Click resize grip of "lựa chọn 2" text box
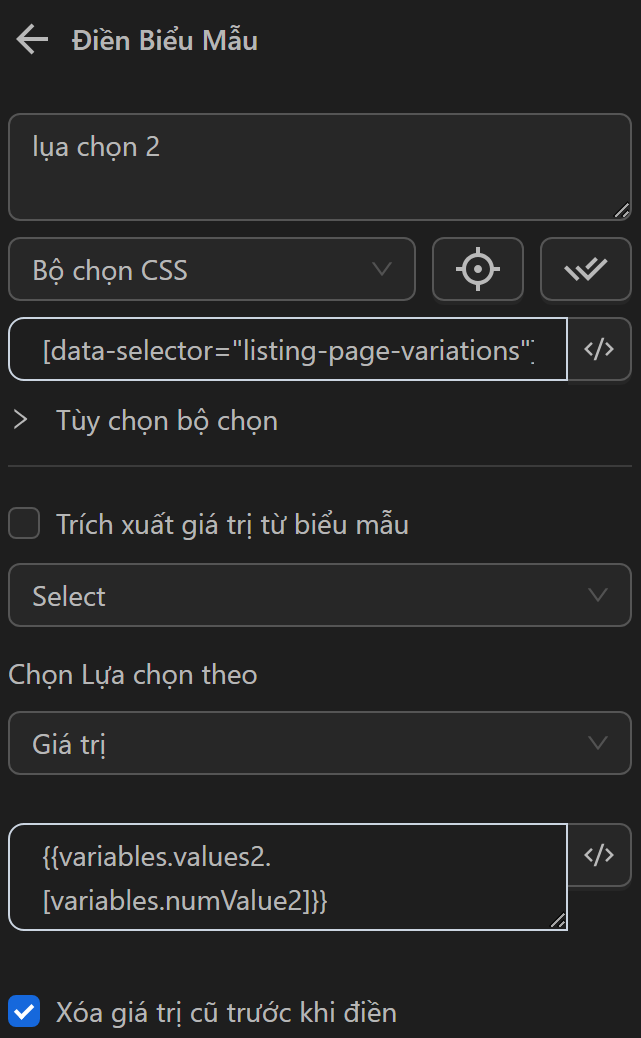The height and width of the screenshot is (1038, 641). [x=621, y=210]
